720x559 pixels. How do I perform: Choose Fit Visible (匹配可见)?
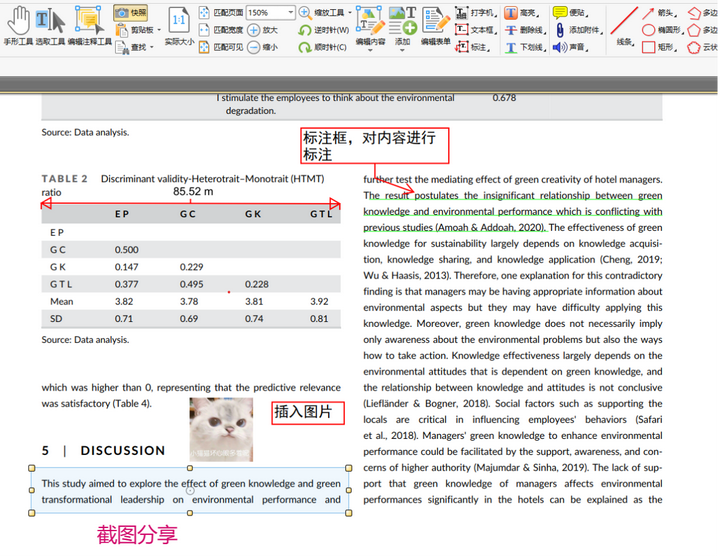221,47
